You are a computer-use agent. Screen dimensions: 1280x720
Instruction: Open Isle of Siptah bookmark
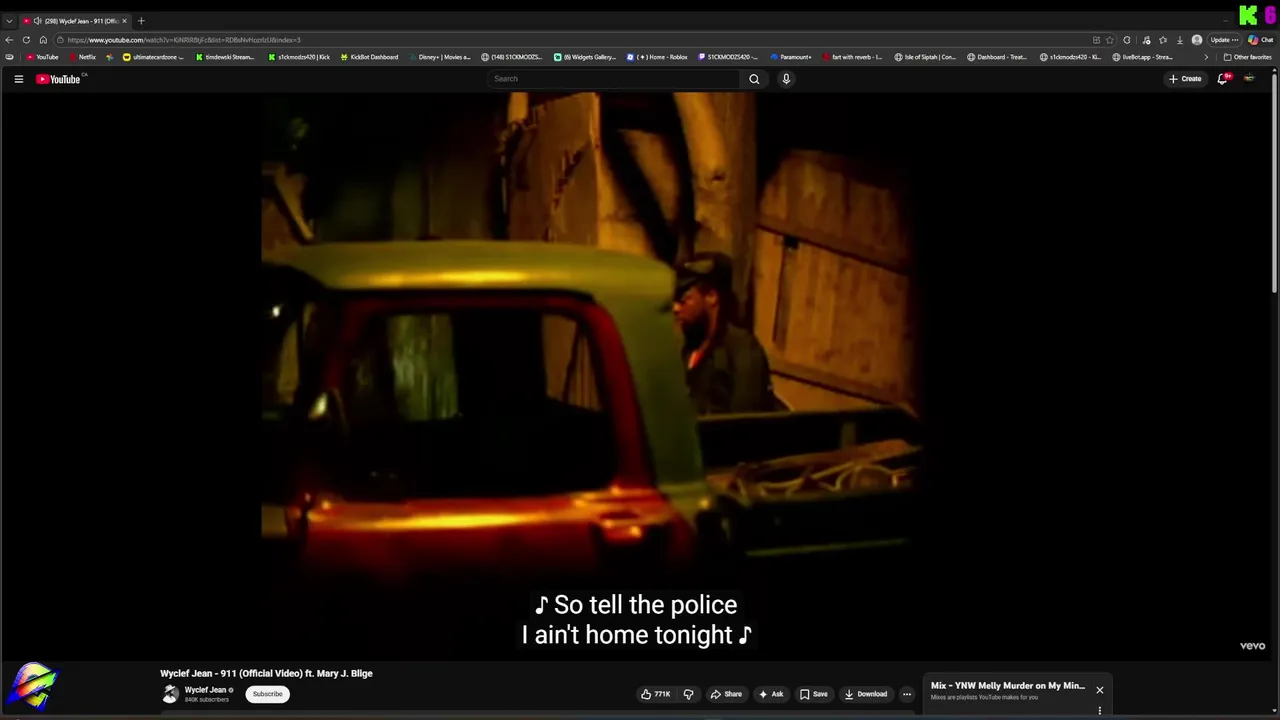(x=925, y=57)
